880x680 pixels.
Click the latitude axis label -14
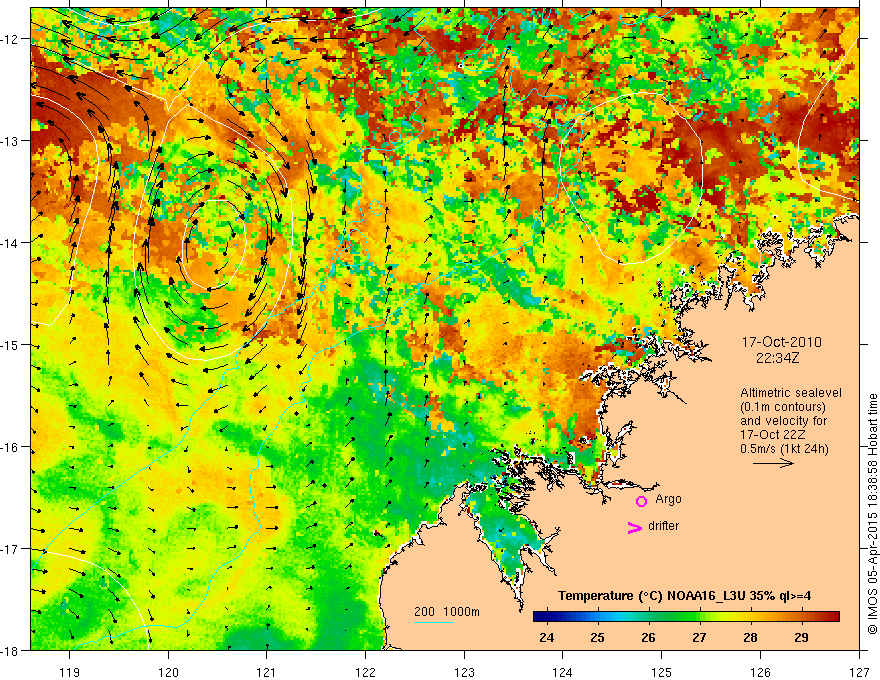pos(11,243)
